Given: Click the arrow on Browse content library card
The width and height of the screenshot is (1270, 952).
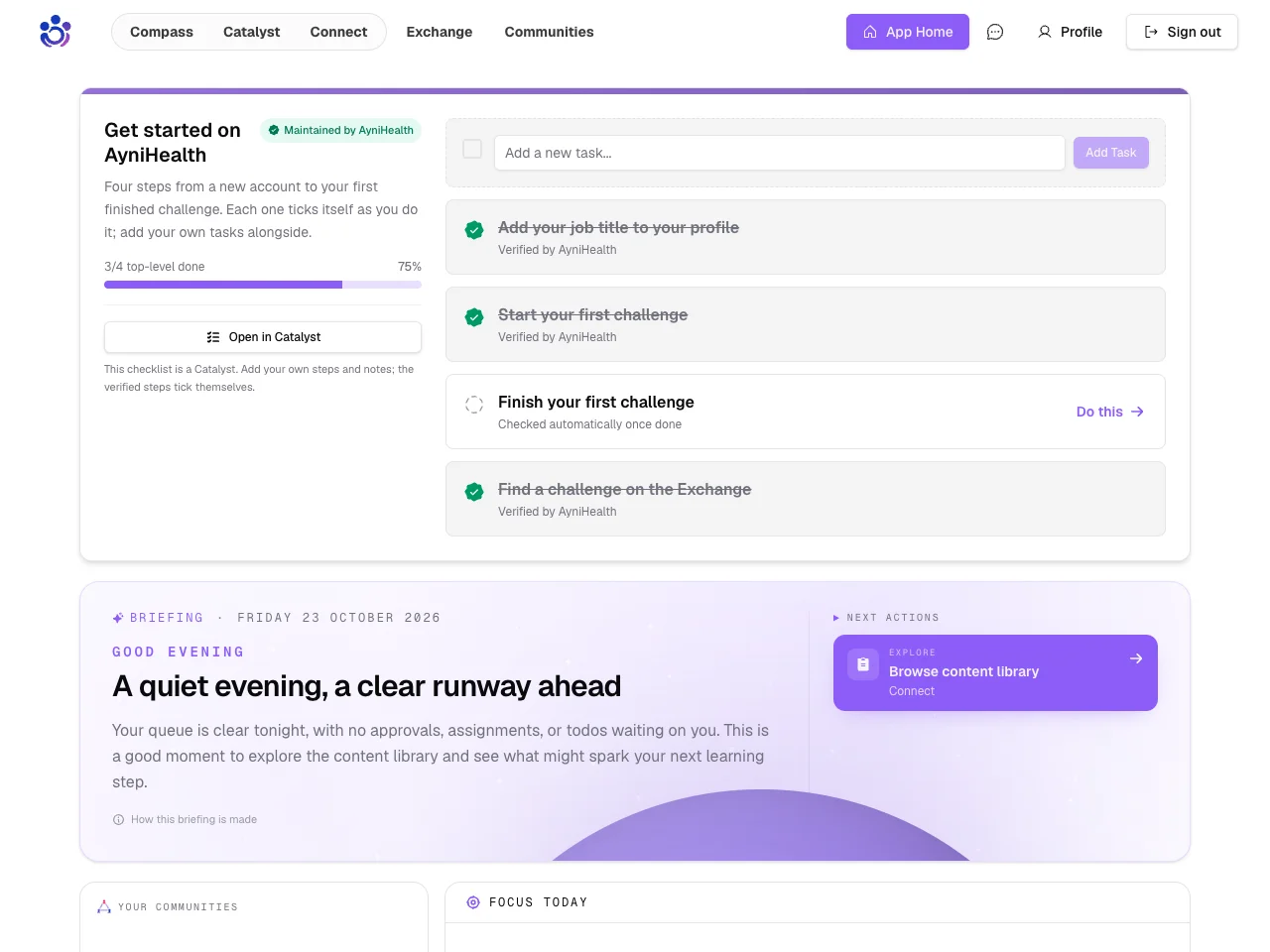Looking at the screenshot, I should point(1136,658).
